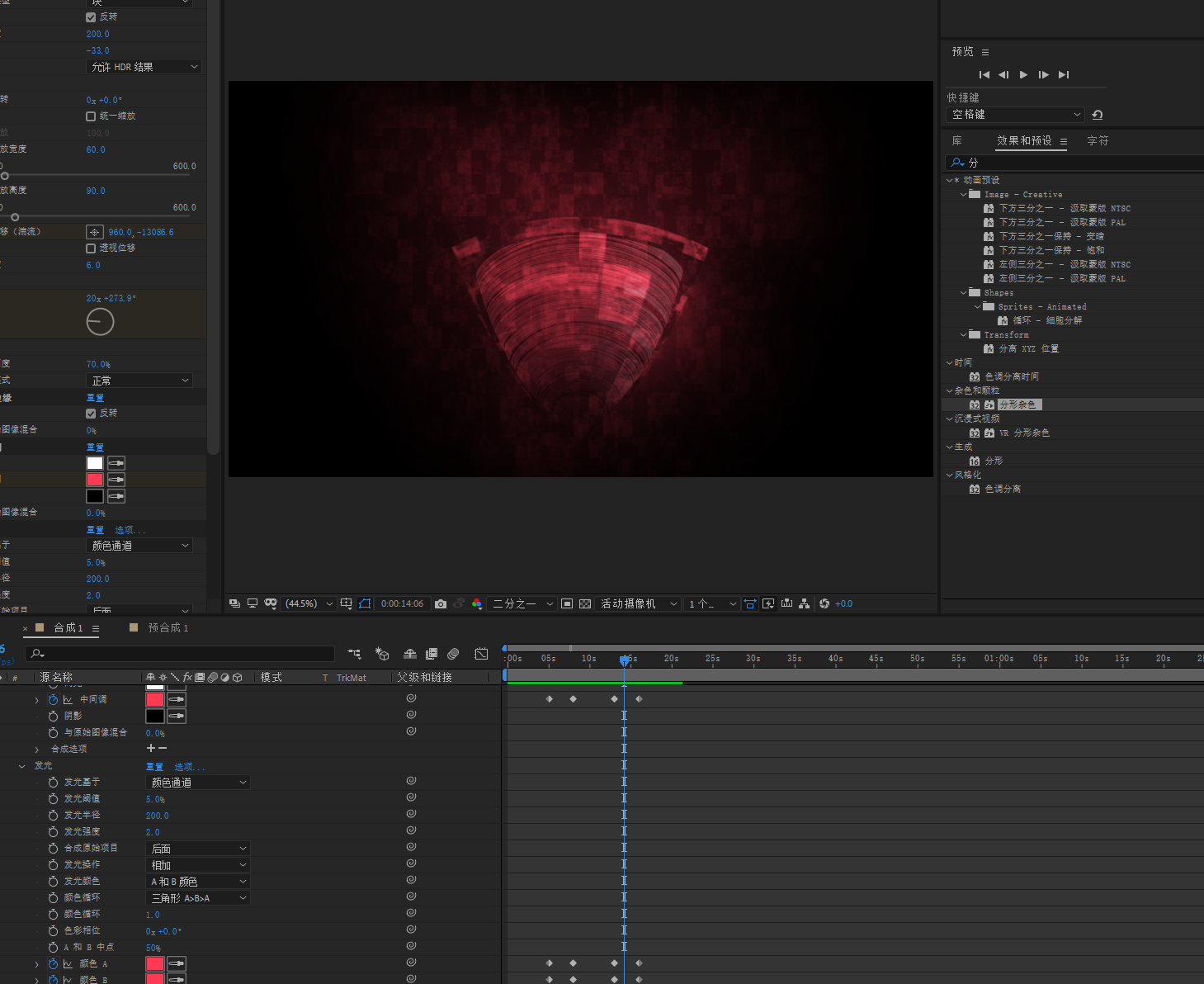Toggle the motion blur icon in the timeline
The height and width of the screenshot is (984, 1204).
pos(453,654)
